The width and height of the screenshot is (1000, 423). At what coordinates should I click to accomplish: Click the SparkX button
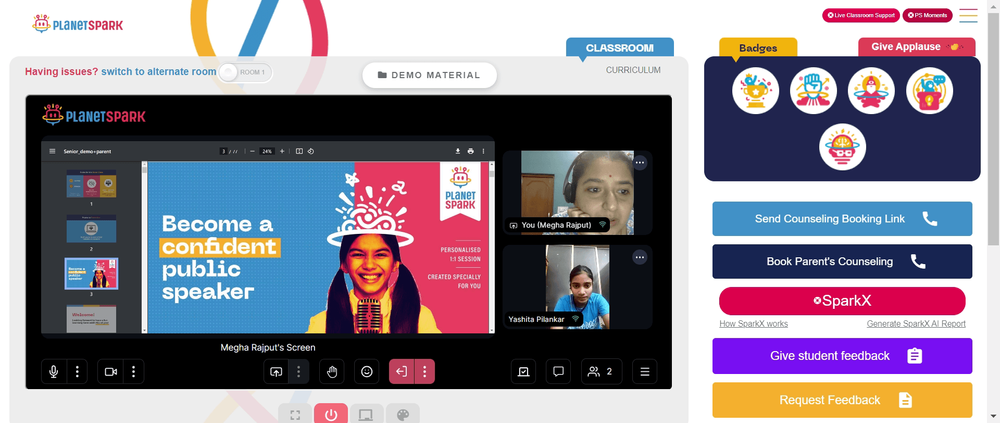[842, 301]
